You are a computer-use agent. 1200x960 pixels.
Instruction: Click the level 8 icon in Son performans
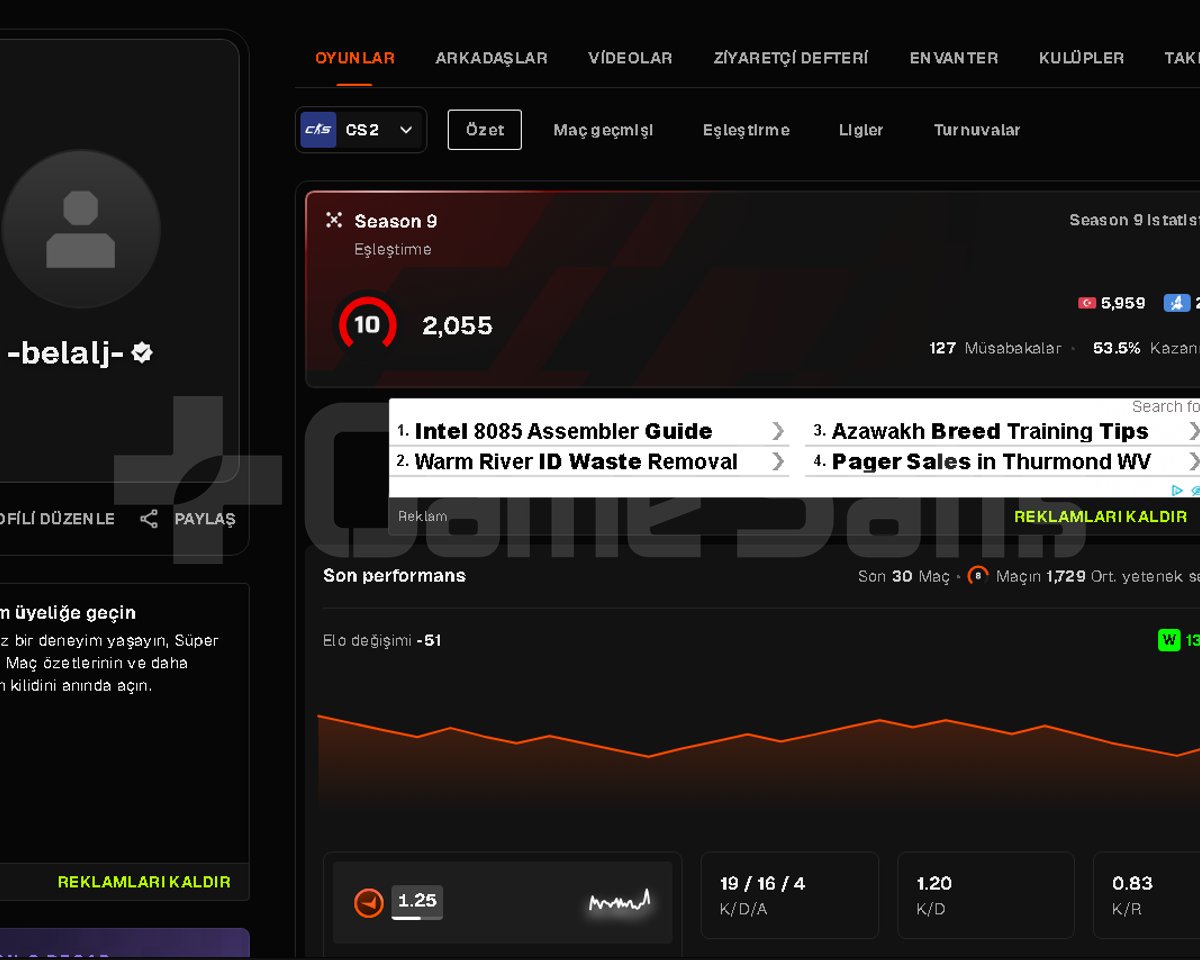tap(978, 576)
